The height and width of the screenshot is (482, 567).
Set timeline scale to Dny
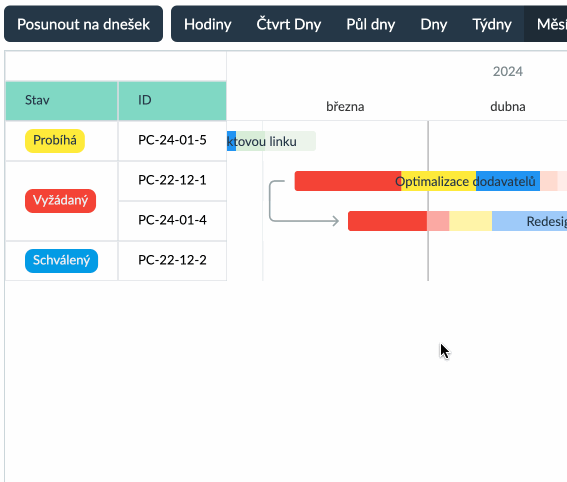(x=434, y=24)
